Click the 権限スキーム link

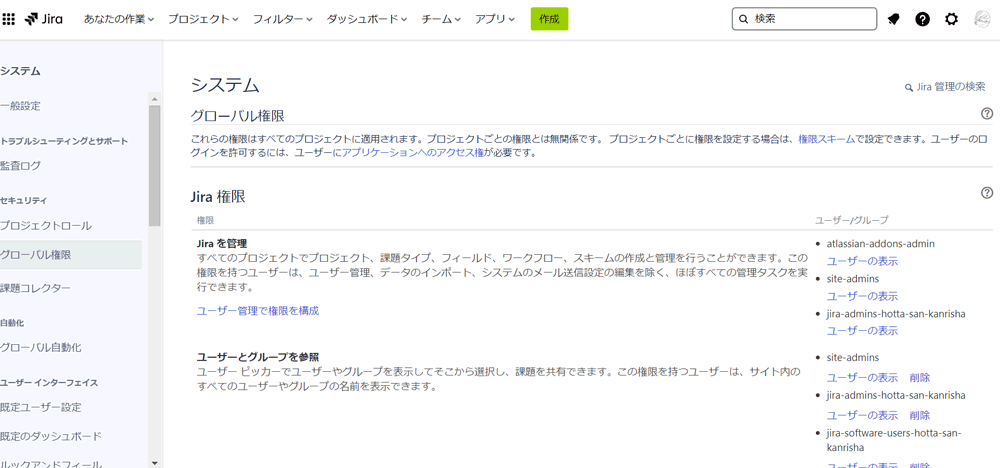[827, 138]
